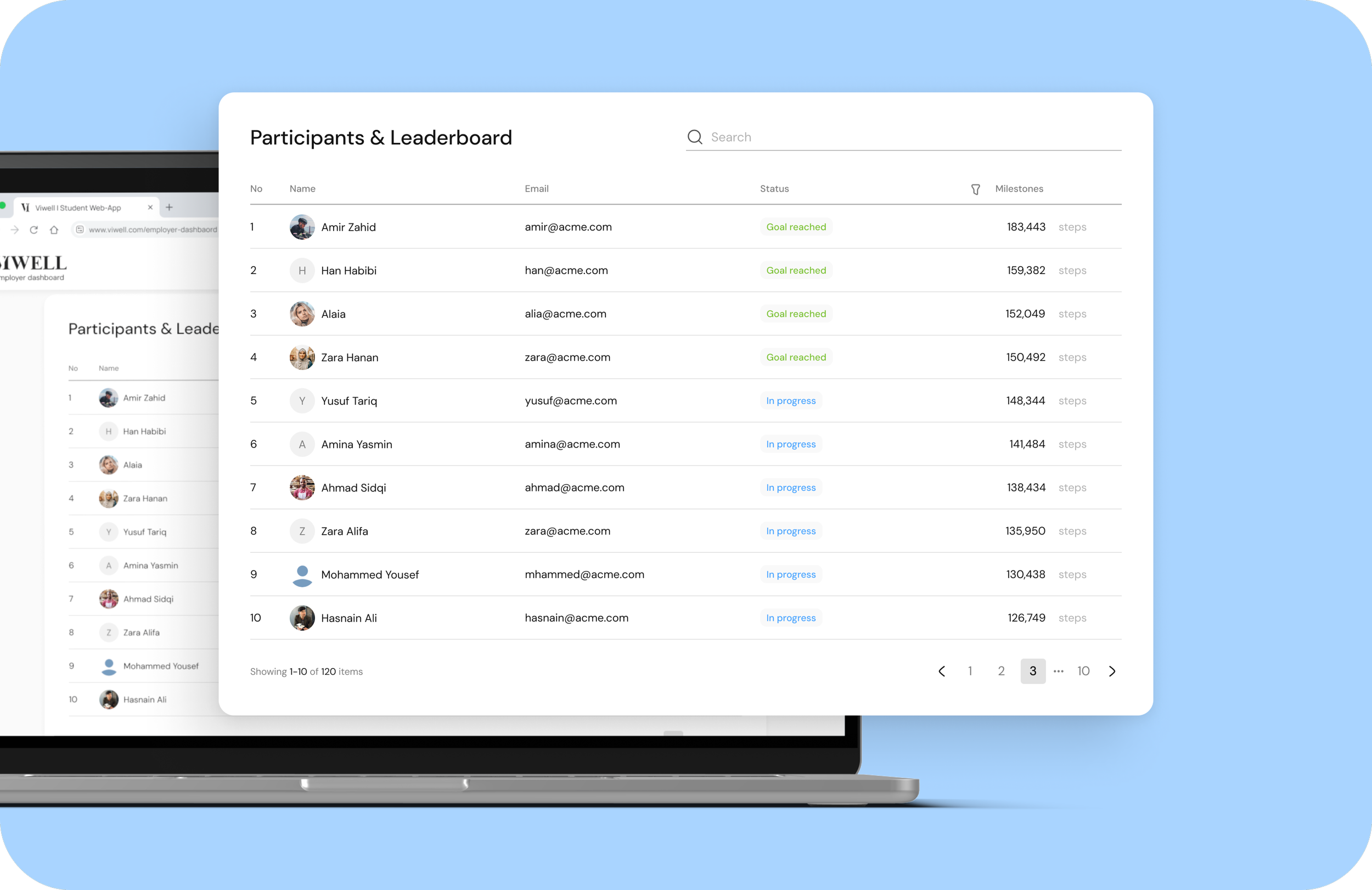Click the Status column header
This screenshot has width=1372, height=890.
(x=774, y=189)
